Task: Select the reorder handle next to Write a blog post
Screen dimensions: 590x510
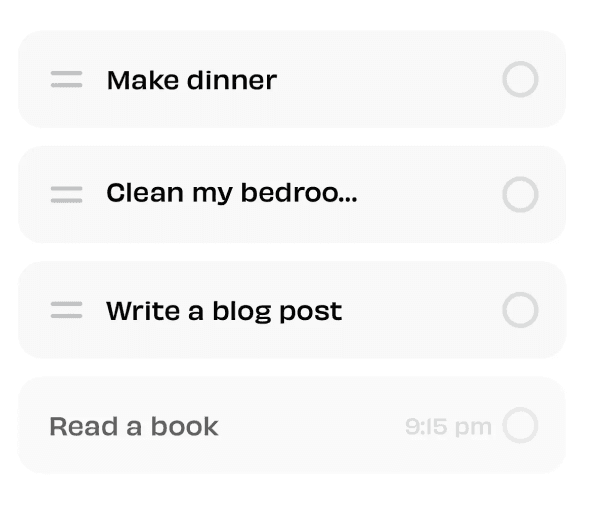Action: click(x=67, y=310)
